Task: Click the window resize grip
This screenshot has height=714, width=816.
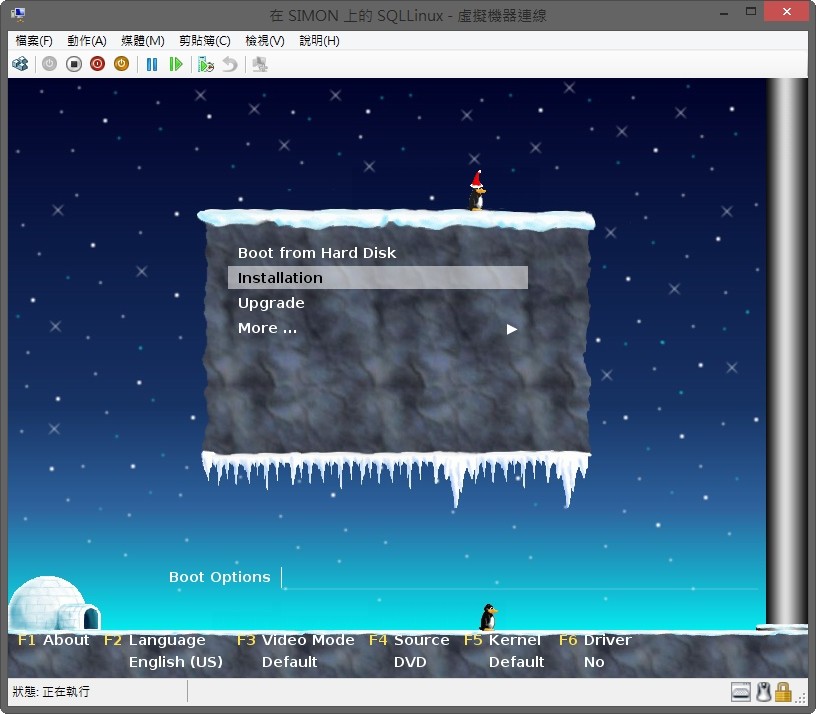Action: point(801,698)
